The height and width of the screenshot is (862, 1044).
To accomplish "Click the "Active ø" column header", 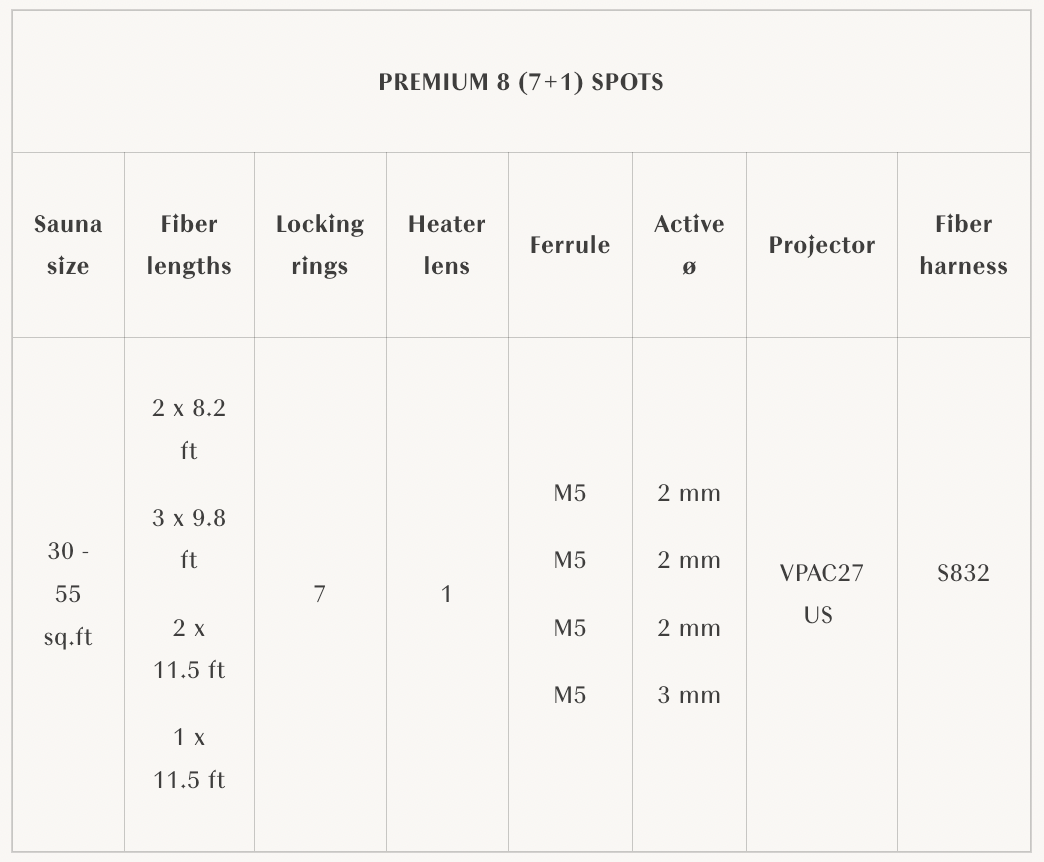I will click(689, 245).
